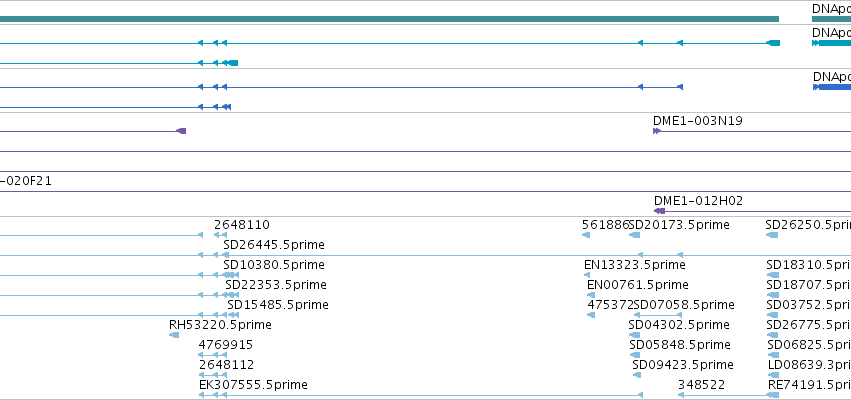
Task: Click the purple start glyph under DME1-003N19
Action: pyautogui.click(x=657, y=131)
